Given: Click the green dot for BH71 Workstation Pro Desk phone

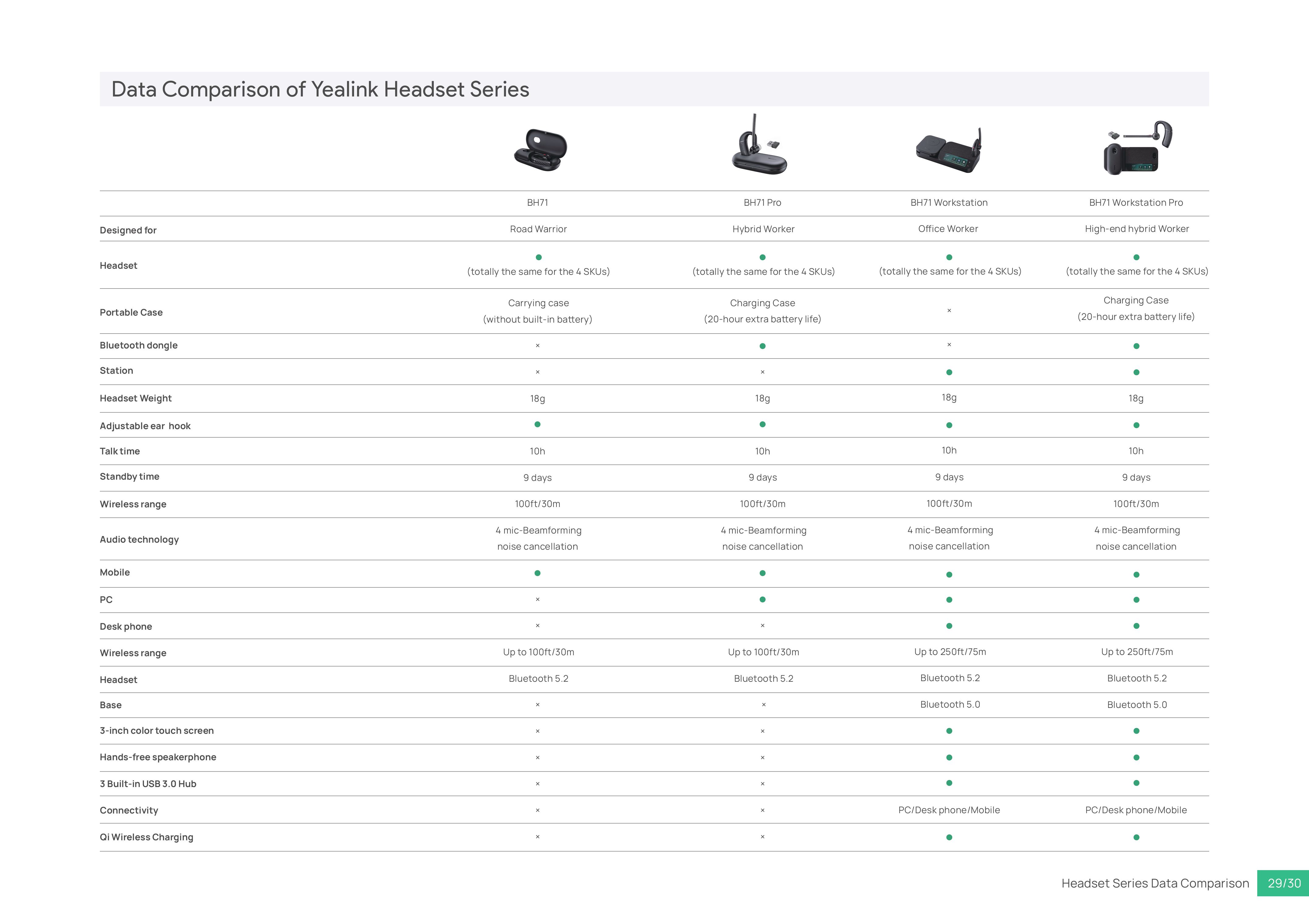Looking at the screenshot, I should pyautogui.click(x=1136, y=626).
